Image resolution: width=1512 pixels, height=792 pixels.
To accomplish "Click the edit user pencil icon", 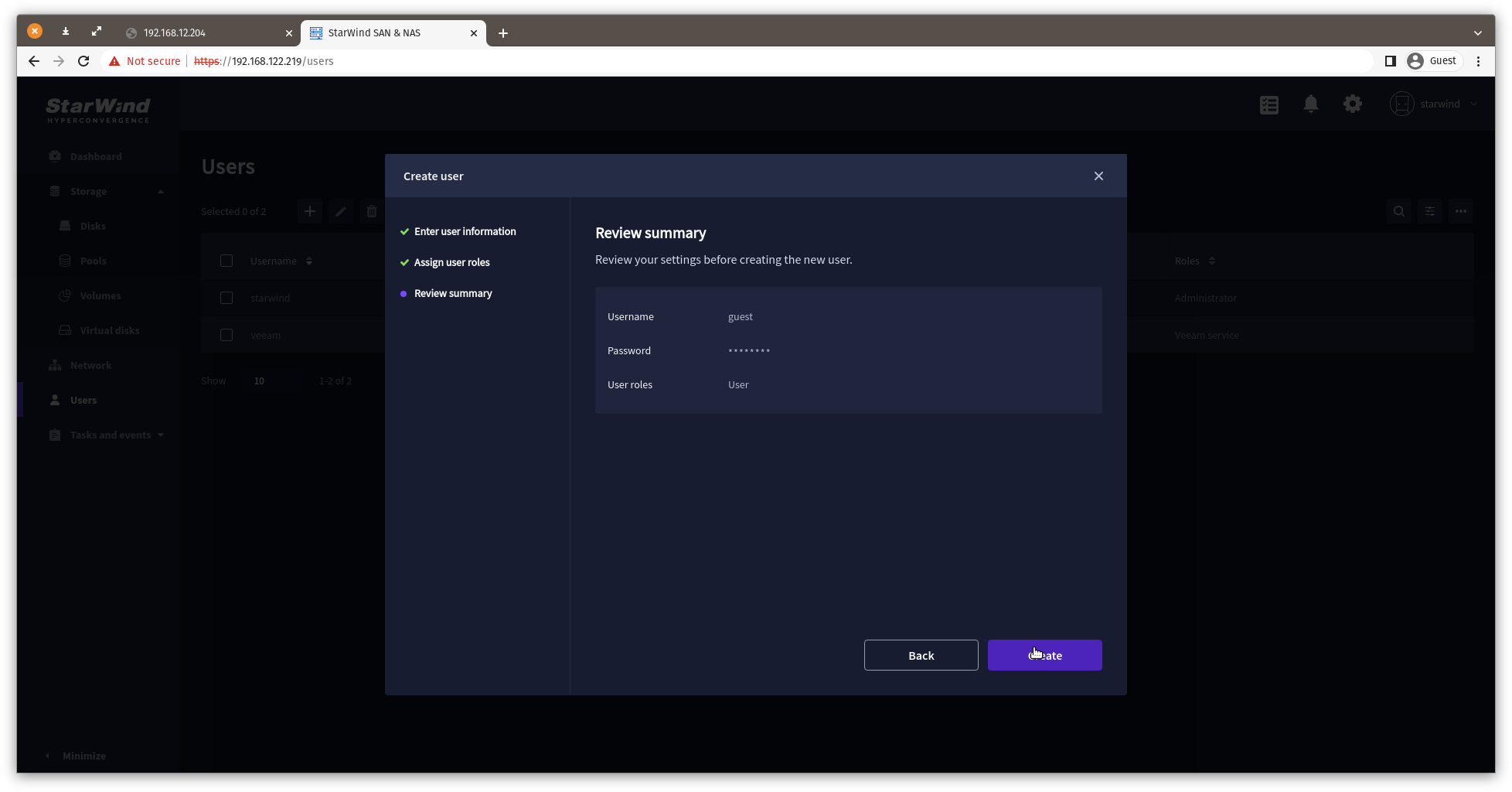I will (340, 211).
